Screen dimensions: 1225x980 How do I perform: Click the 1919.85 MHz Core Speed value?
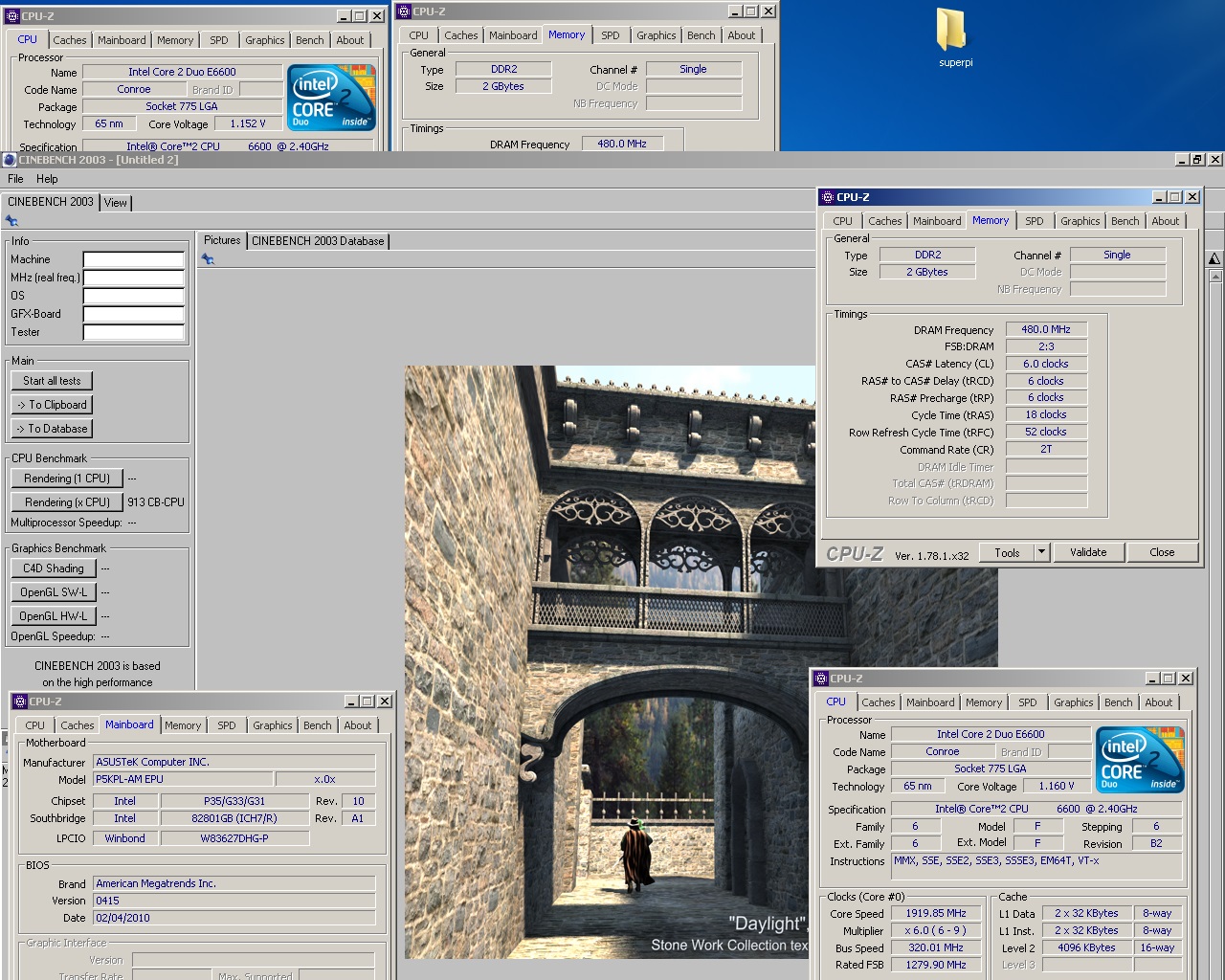[936, 913]
